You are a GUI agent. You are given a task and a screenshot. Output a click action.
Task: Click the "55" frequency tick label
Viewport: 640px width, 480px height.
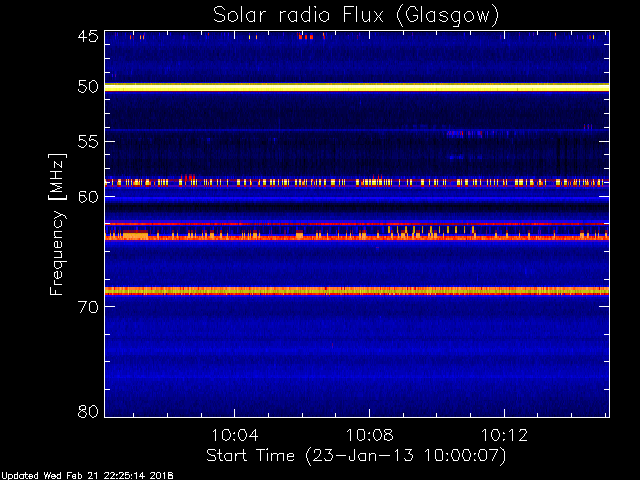[x=88, y=142]
